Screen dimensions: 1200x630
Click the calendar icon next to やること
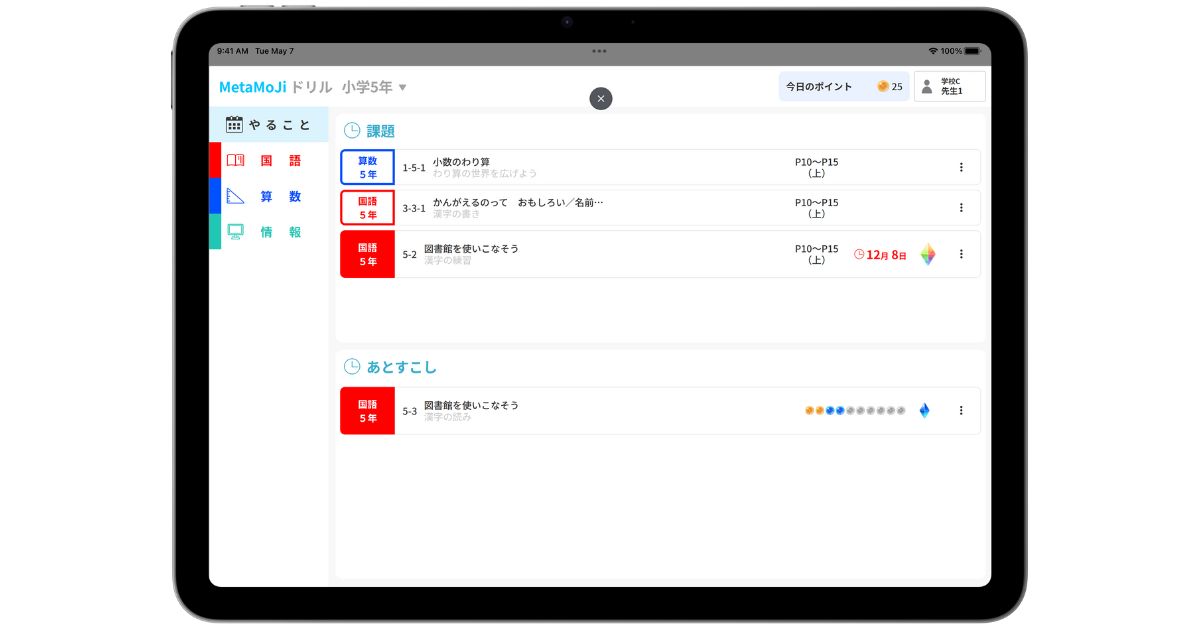click(233, 124)
